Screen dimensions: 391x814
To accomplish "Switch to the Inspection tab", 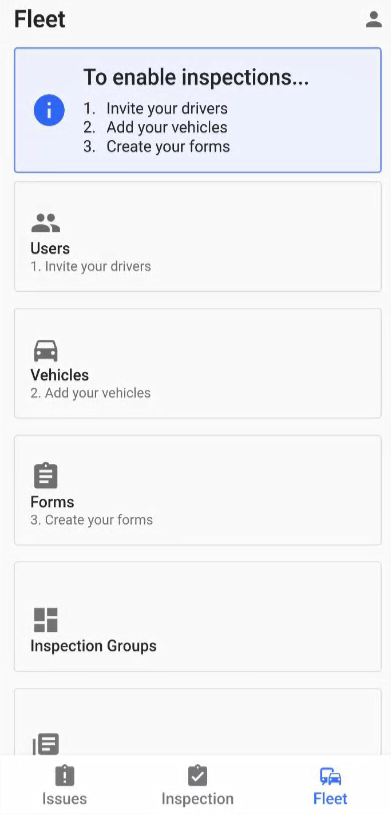I will pyautogui.click(x=197, y=786).
